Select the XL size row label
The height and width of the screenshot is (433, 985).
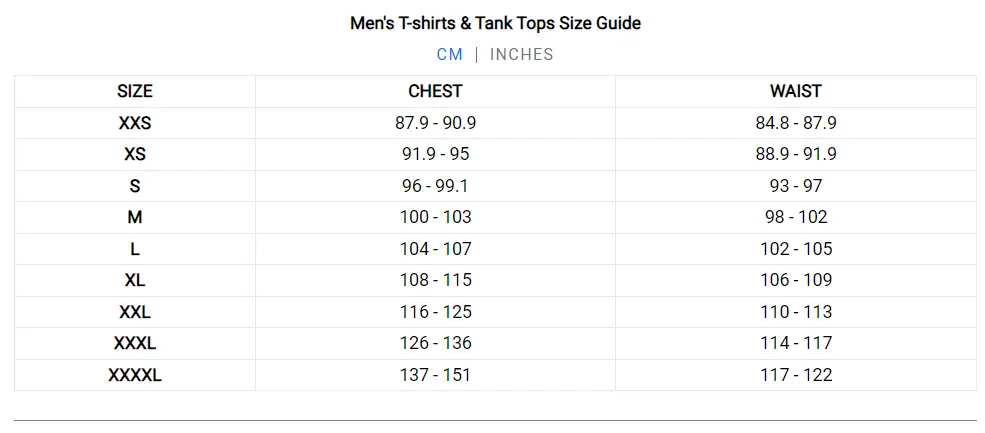click(135, 280)
